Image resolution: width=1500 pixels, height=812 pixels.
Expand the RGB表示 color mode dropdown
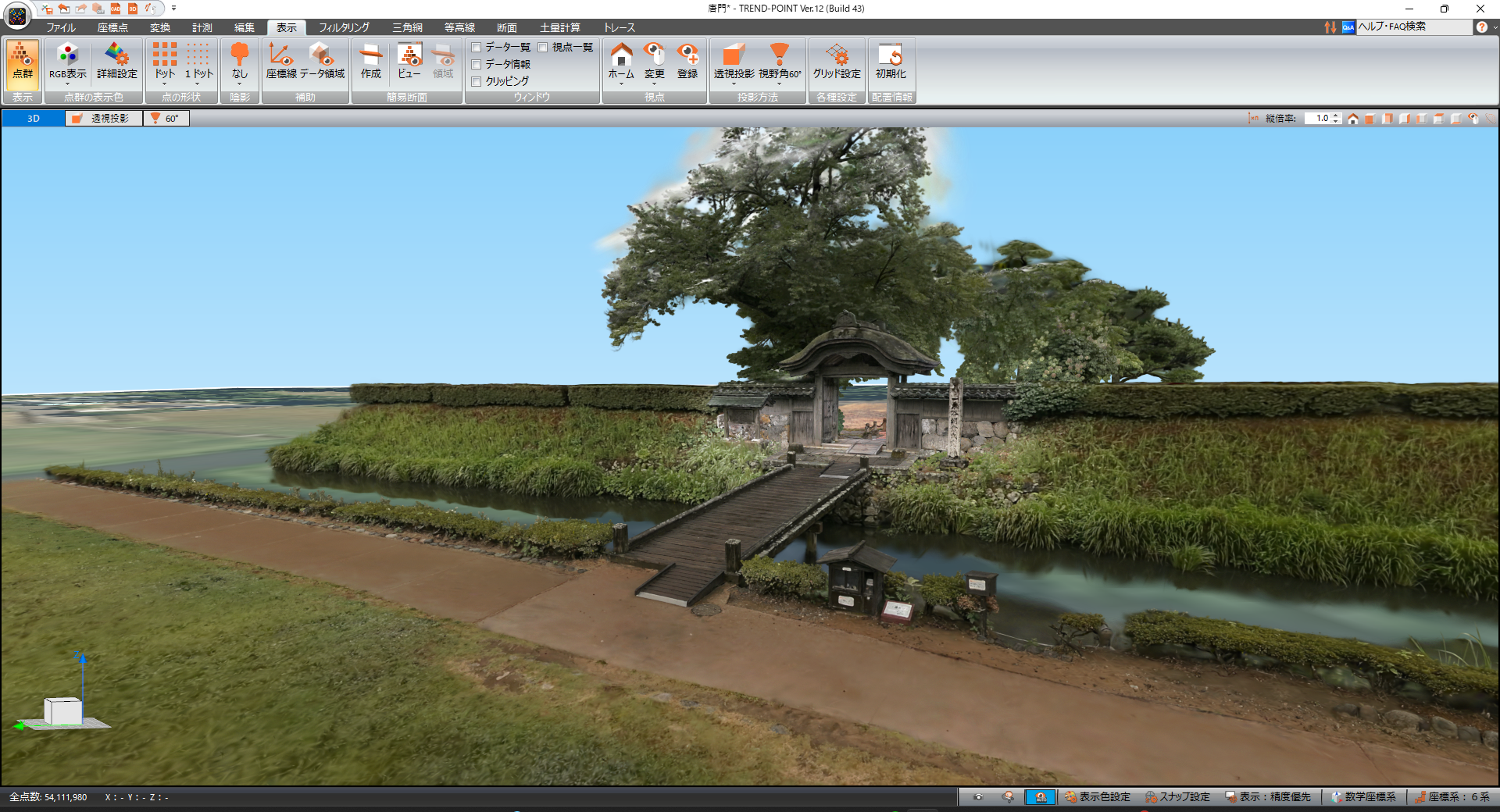[68, 83]
